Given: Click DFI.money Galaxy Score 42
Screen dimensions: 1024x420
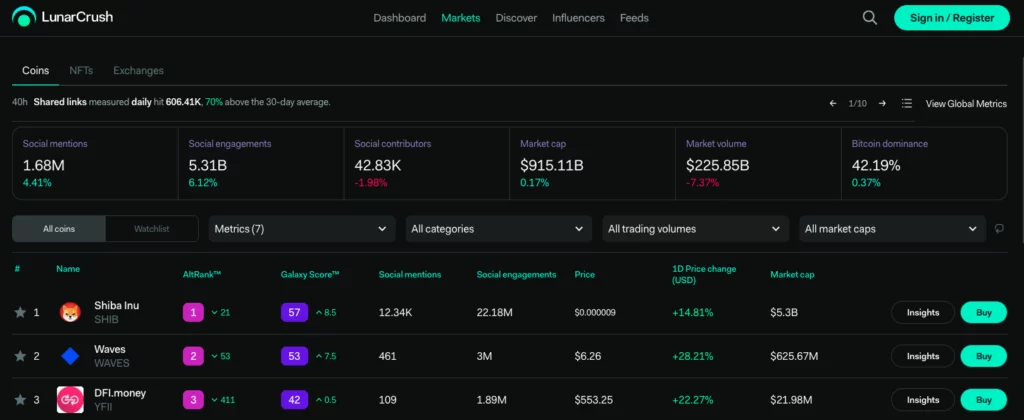Looking at the screenshot, I should coord(294,400).
